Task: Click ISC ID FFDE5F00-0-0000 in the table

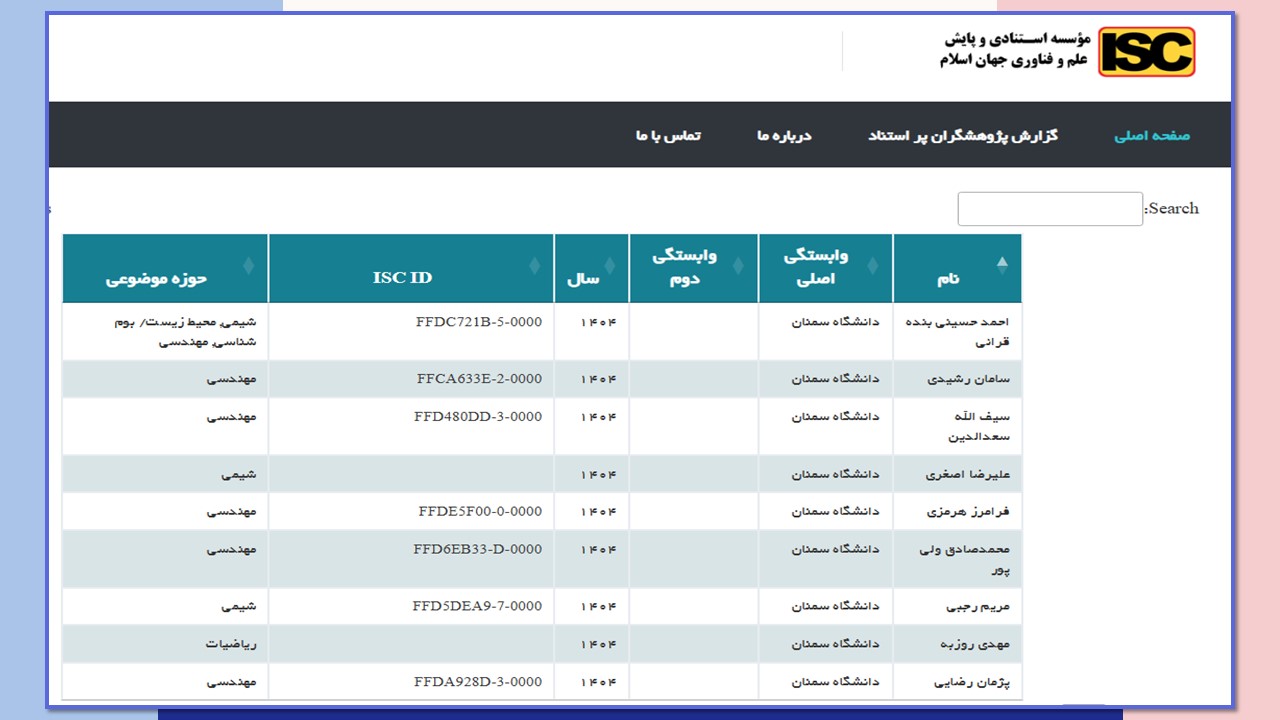Action: point(480,512)
